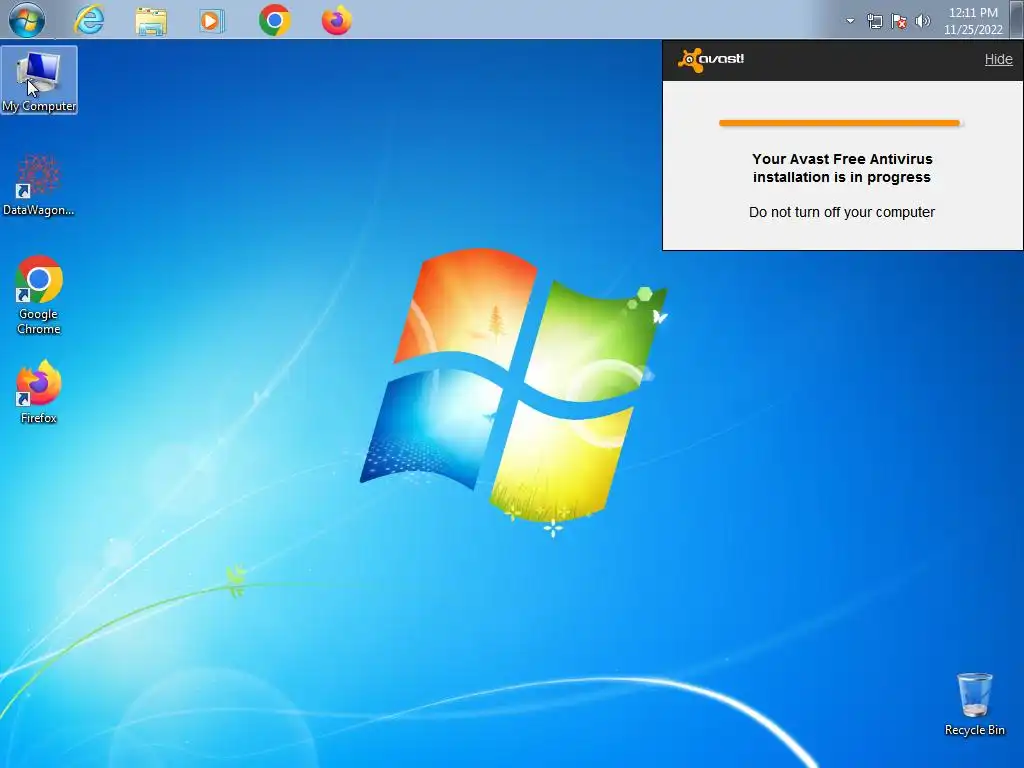
Task: Open the clock showing 12:11 PM
Action: point(973,21)
